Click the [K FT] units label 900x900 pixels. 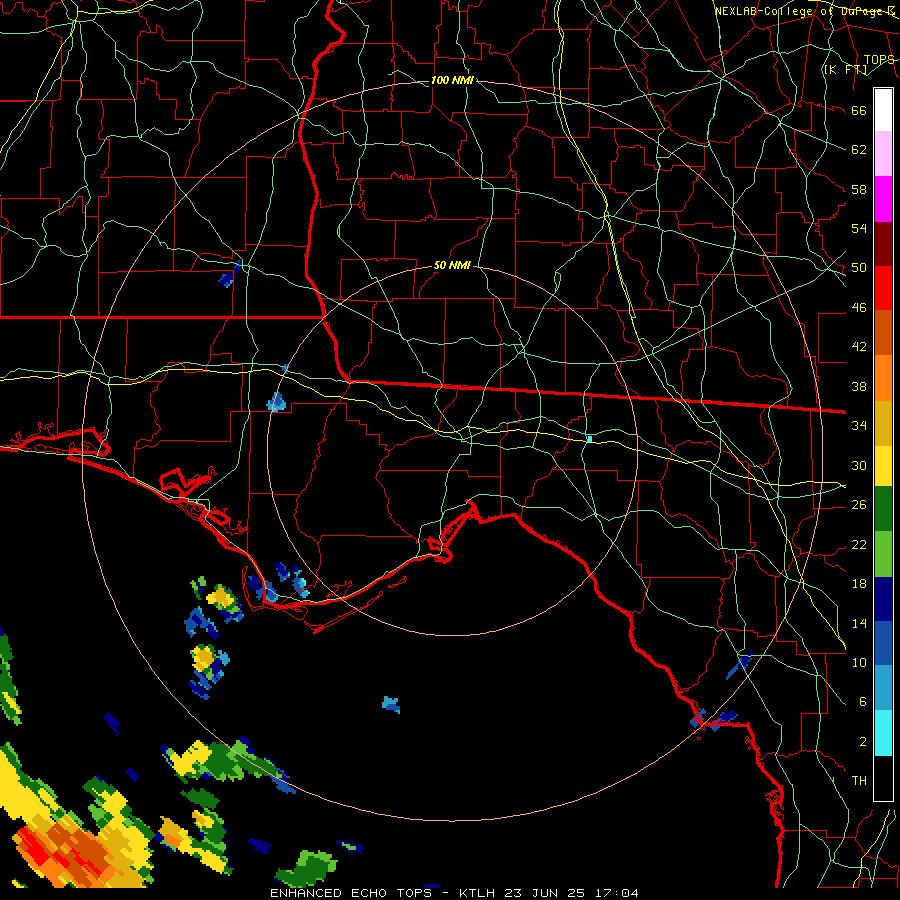(x=845, y=69)
